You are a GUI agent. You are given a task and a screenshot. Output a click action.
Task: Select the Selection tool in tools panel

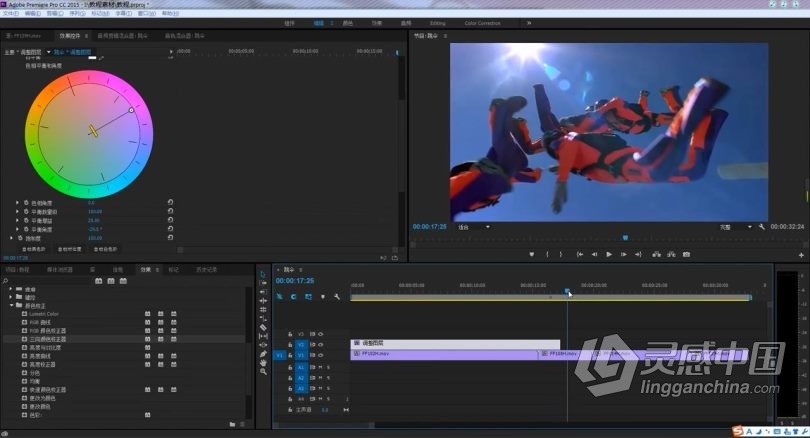pyautogui.click(x=263, y=274)
